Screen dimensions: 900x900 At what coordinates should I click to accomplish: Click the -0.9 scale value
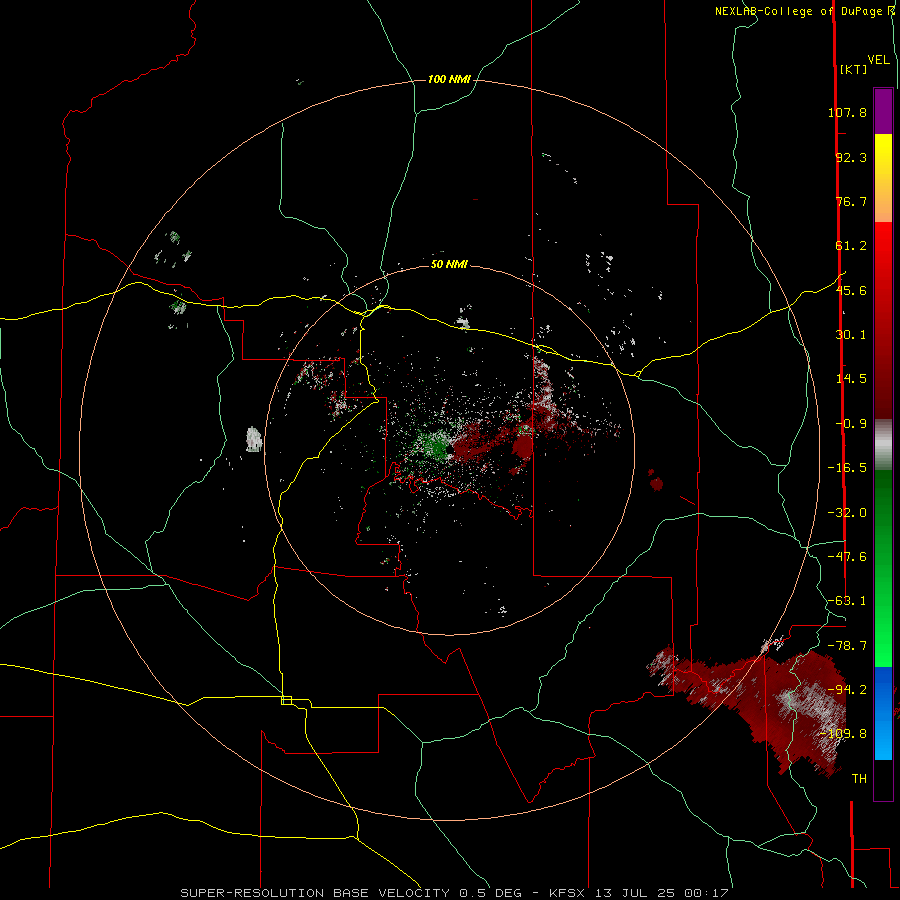(851, 424)
